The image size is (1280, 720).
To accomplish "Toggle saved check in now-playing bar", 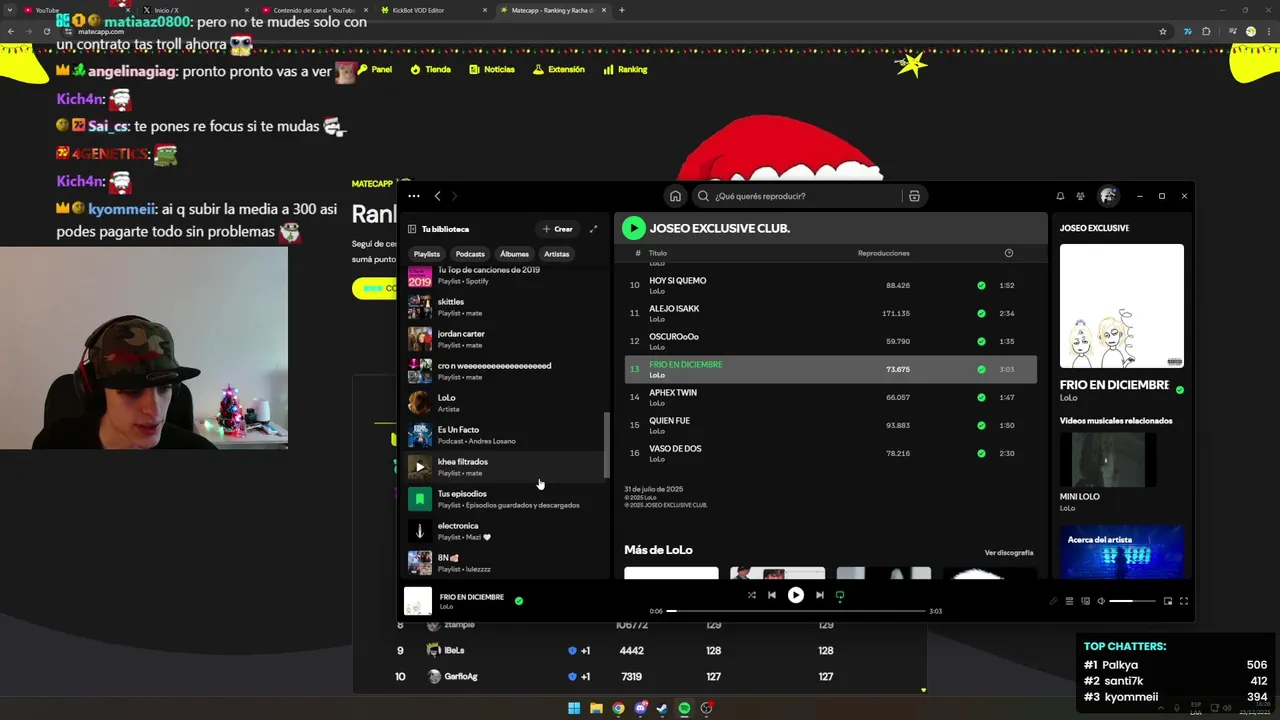I will [518, 601].
